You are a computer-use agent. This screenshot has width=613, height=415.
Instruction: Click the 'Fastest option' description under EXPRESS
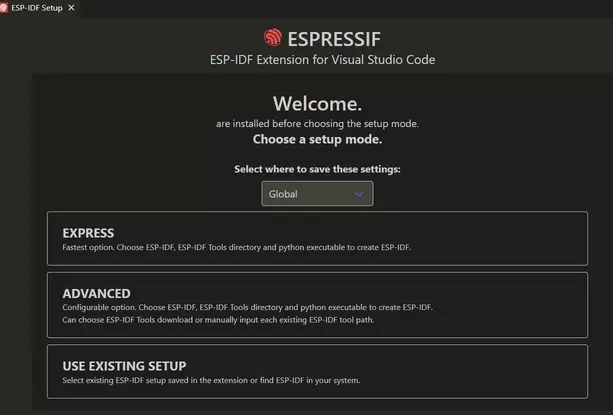pos(237,247)
